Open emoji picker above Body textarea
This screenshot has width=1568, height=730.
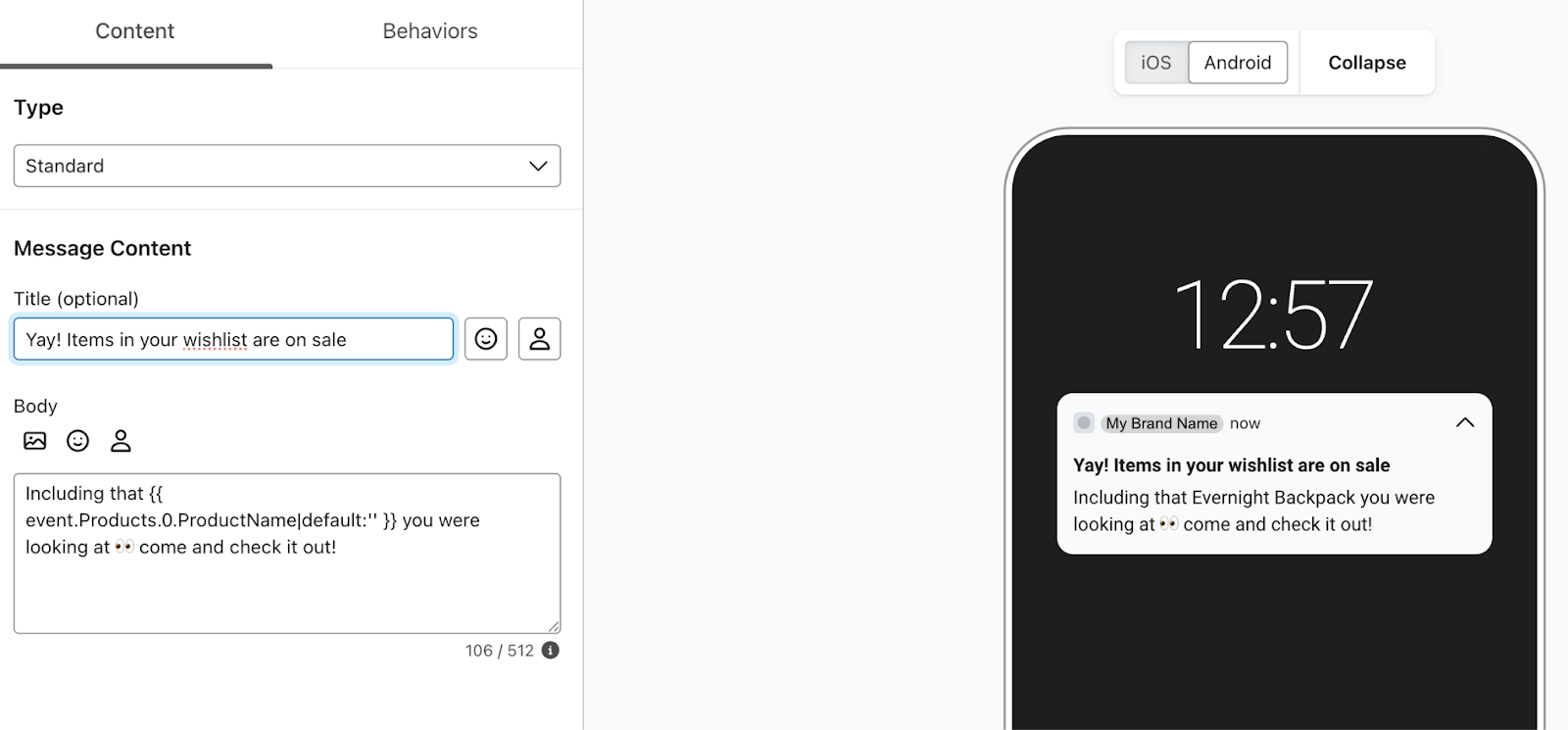tap(77, 441)
